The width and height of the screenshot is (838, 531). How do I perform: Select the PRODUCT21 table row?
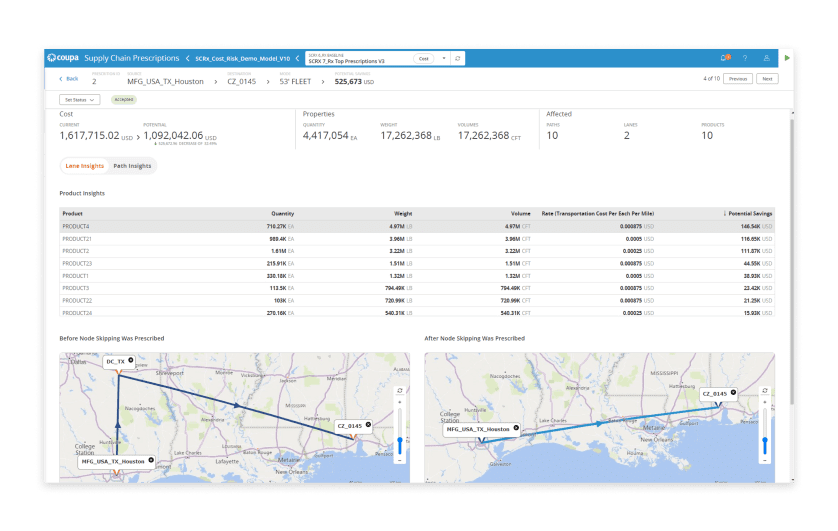click(417, 239)
